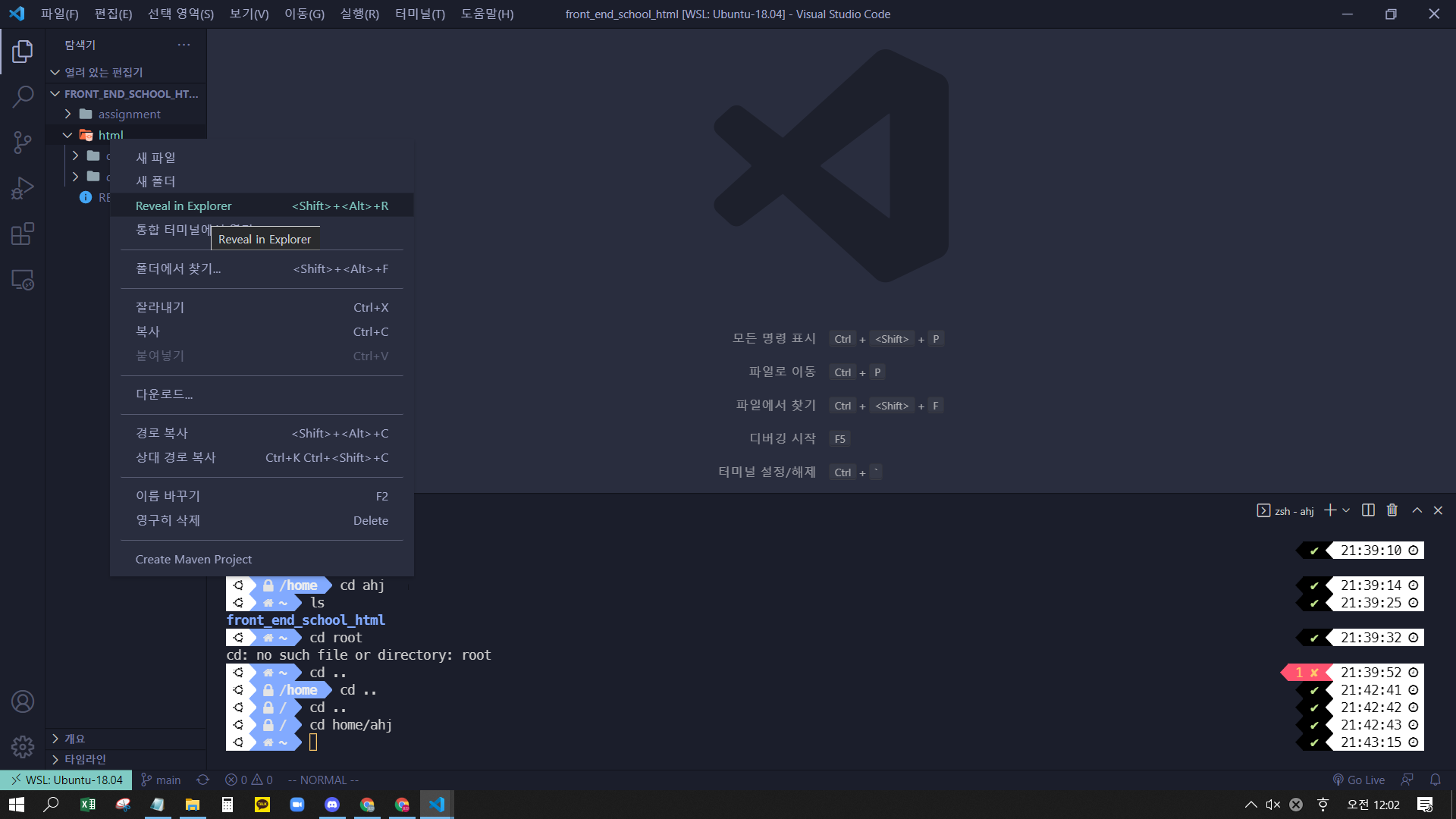Image resolution: width=1456 pixels, height=819 pixels.
Task: Open the Manage gear icon
Action: (x=23, y=747)
